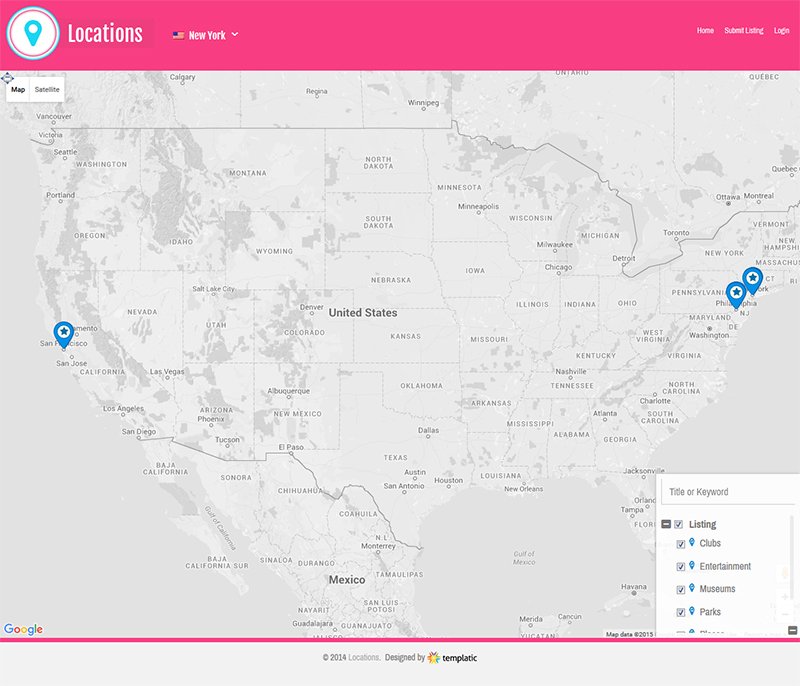This screenshot has width=800, height=686.
Task: Click the Locations pin logo in the header
Action: click(33, 33)
